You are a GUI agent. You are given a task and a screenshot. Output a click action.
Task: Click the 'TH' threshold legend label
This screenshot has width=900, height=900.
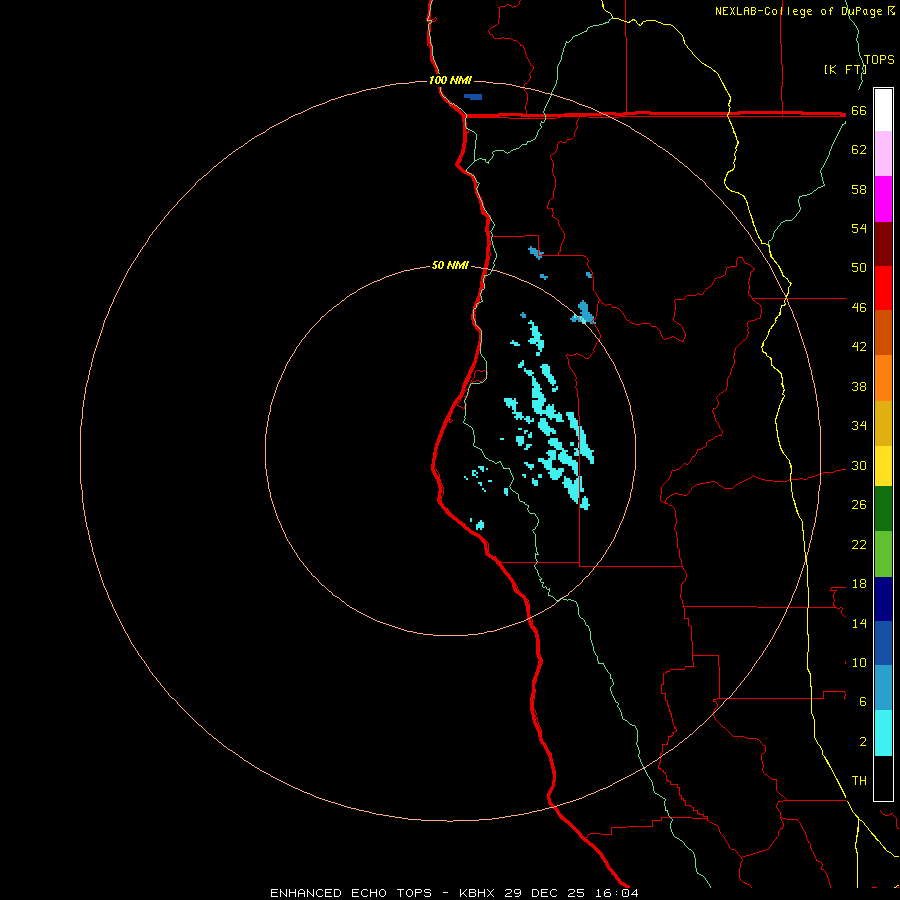pyautogui.click(x=859, y=780)
